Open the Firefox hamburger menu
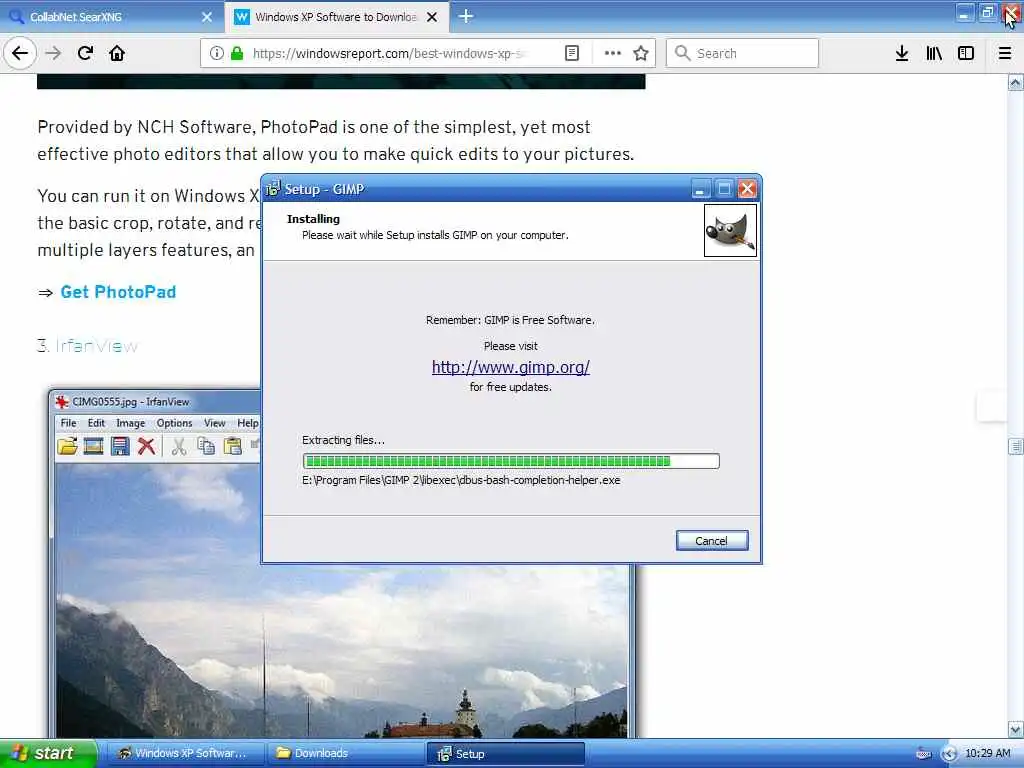 click(x=1005, y=53)
